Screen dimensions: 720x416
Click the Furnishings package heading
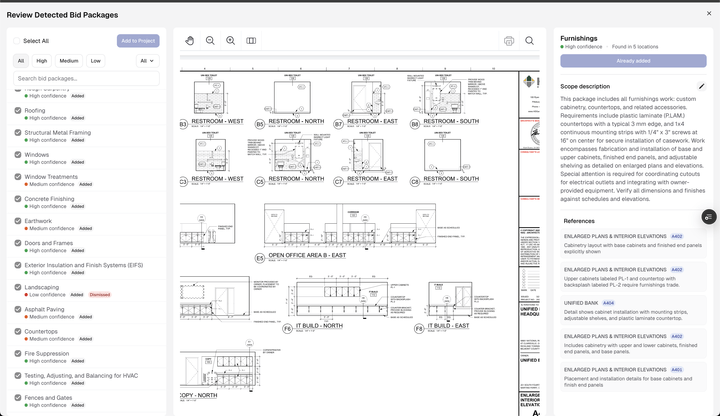(579, 38)
